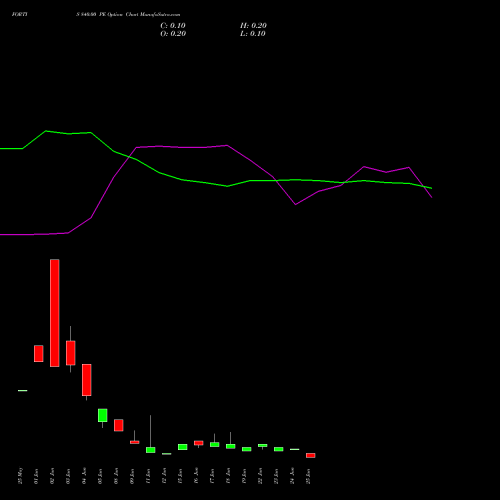Select the tall red candle on 02 Jun
500x500 pixels.
[55, 313]
